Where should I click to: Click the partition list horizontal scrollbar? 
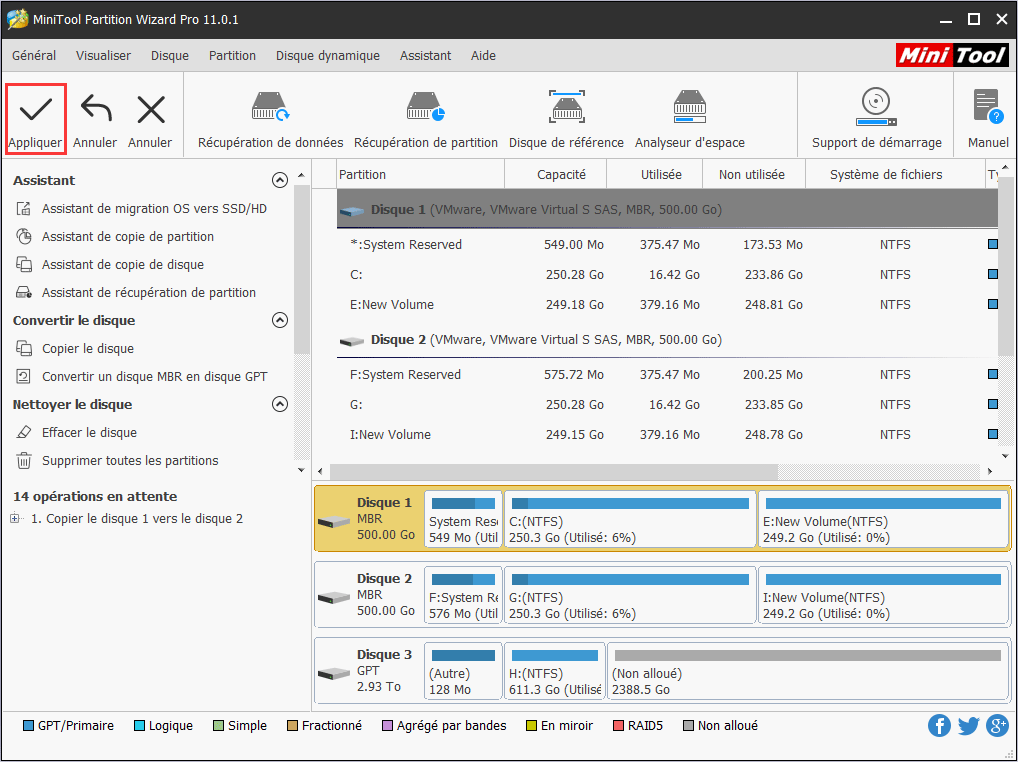[554, 471]
